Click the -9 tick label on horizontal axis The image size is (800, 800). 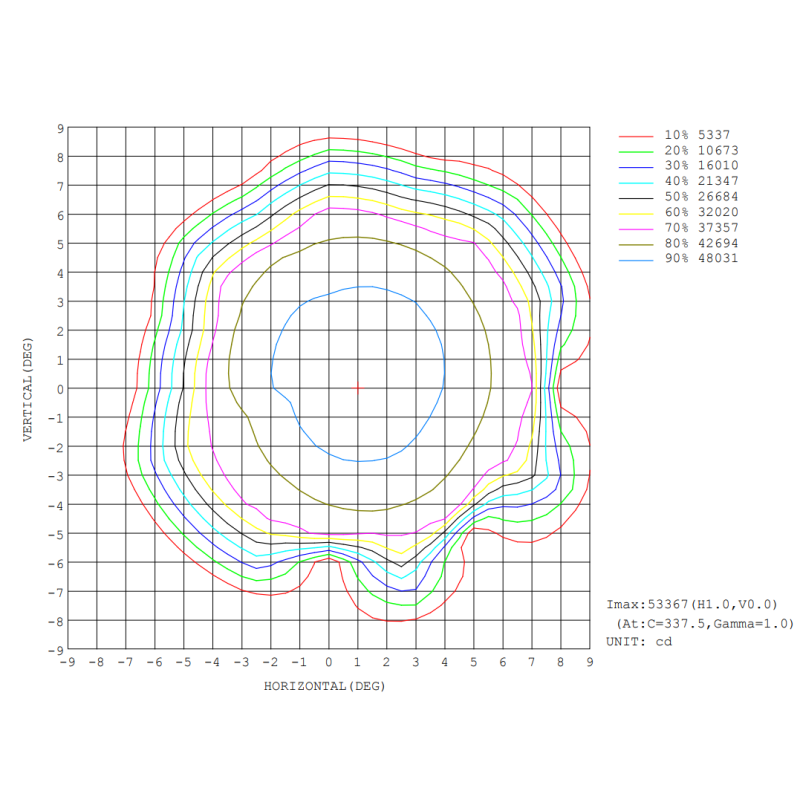(x=67, y=662)
